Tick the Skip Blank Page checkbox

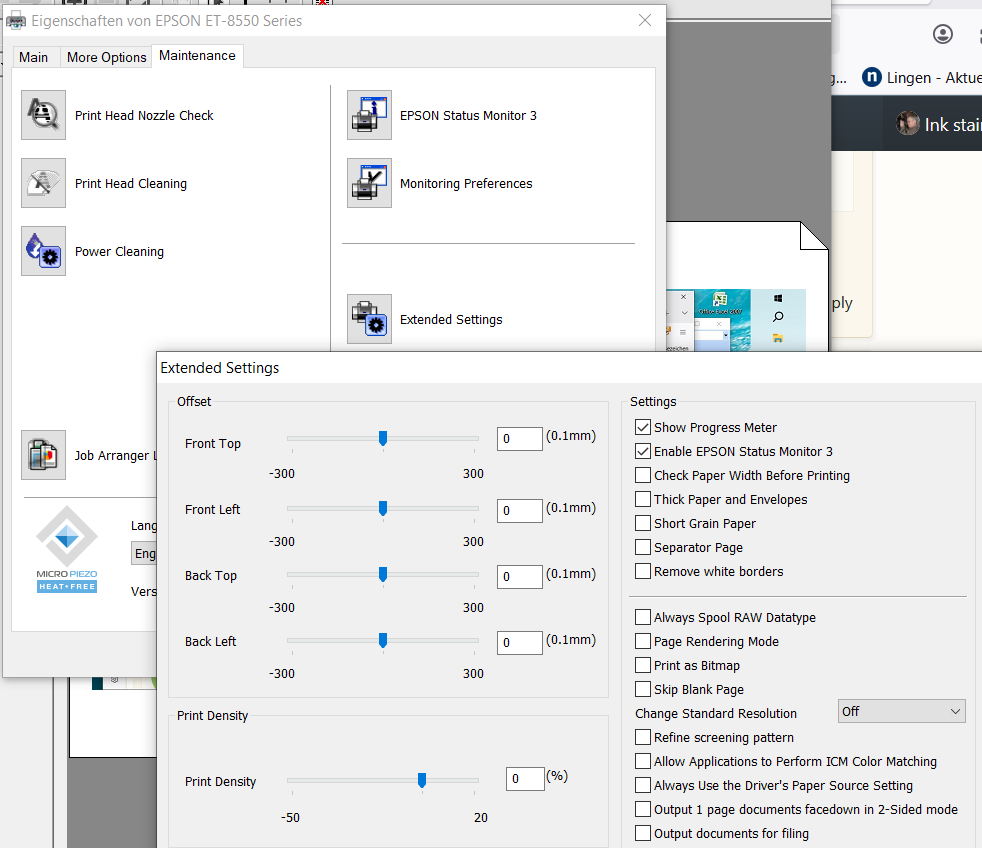click(x=643, y=689)
